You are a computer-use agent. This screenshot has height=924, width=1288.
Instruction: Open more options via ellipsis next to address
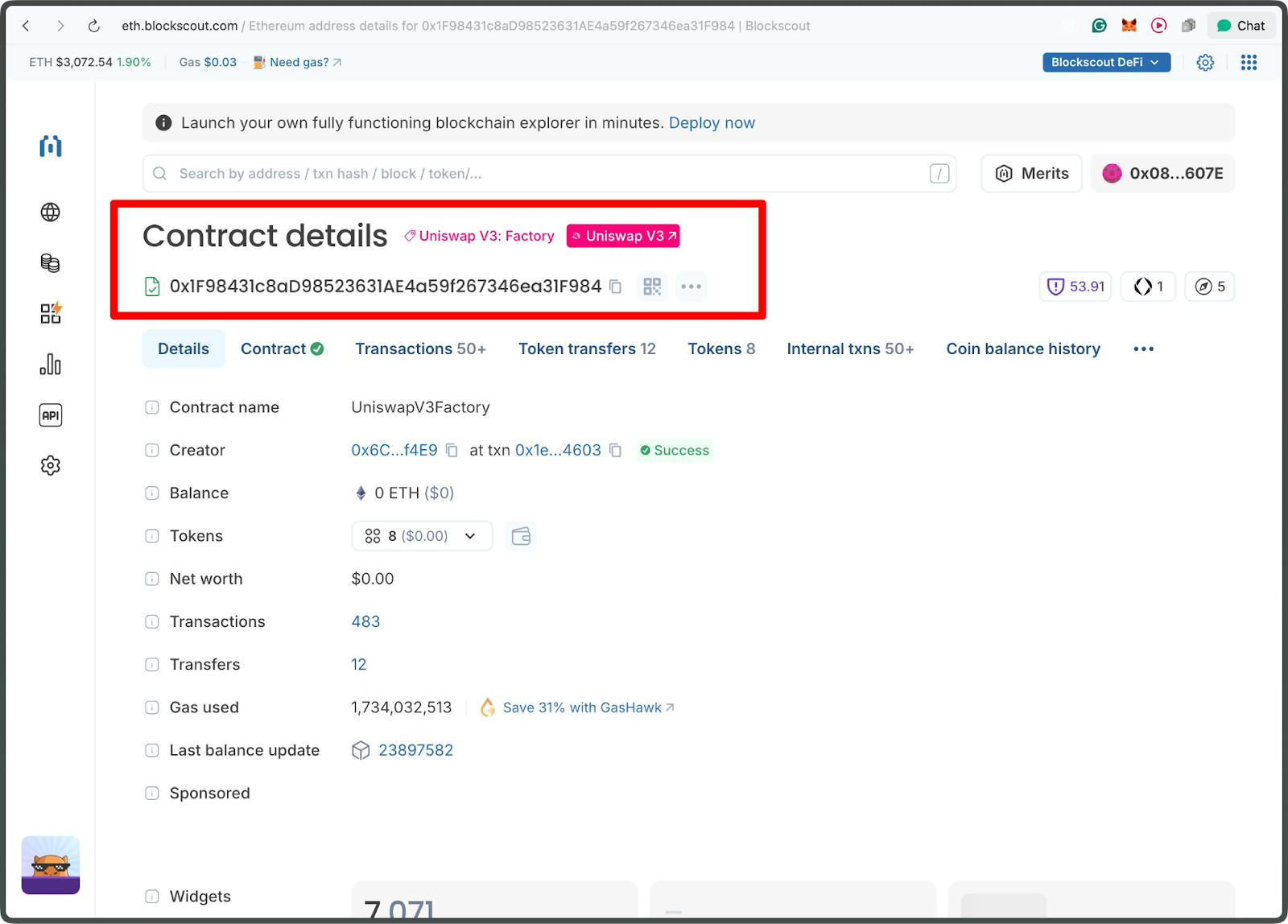click(691, 287)
